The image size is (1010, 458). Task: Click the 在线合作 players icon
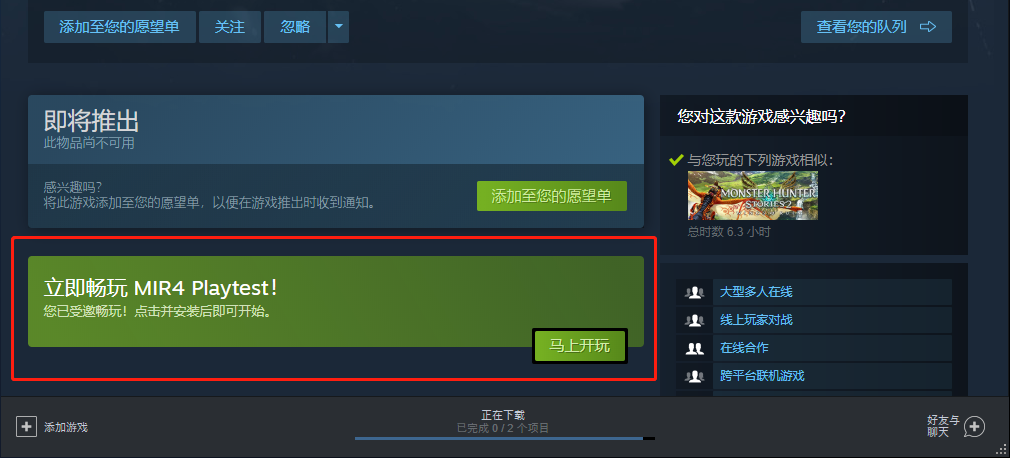coord(694,348)
